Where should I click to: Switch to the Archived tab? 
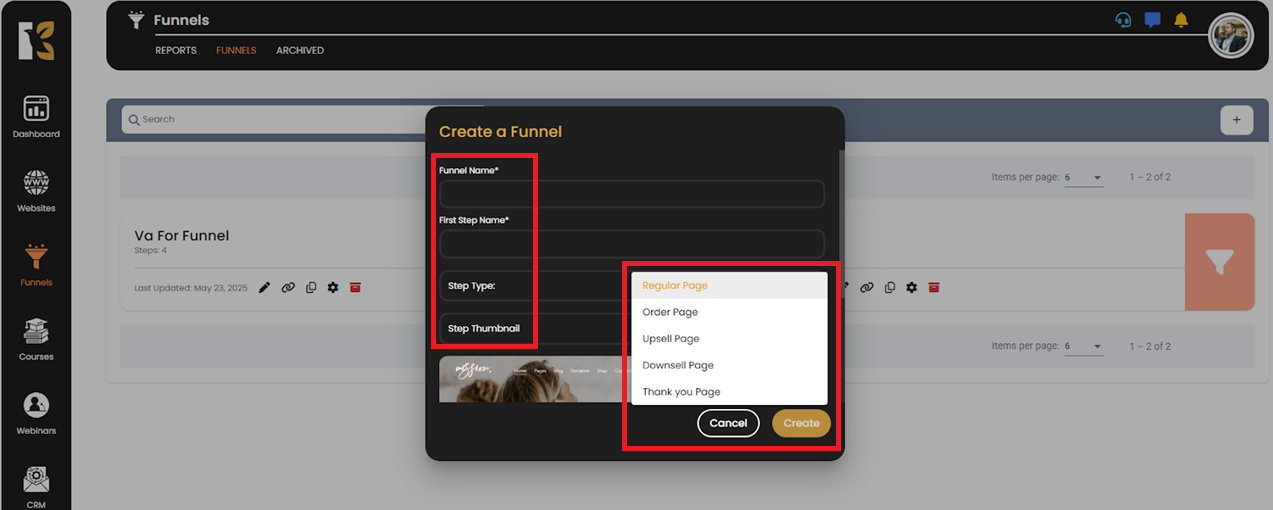(300, 50)
